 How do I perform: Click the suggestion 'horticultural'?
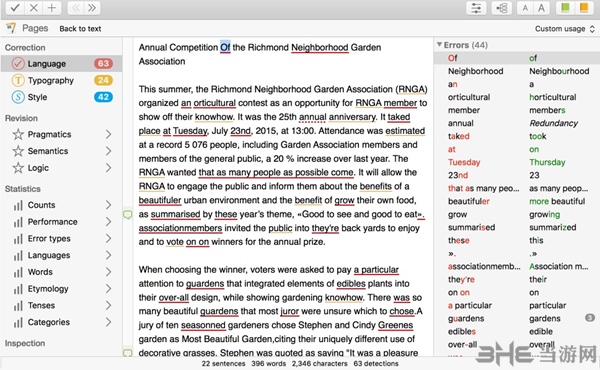tap(553, 97)
